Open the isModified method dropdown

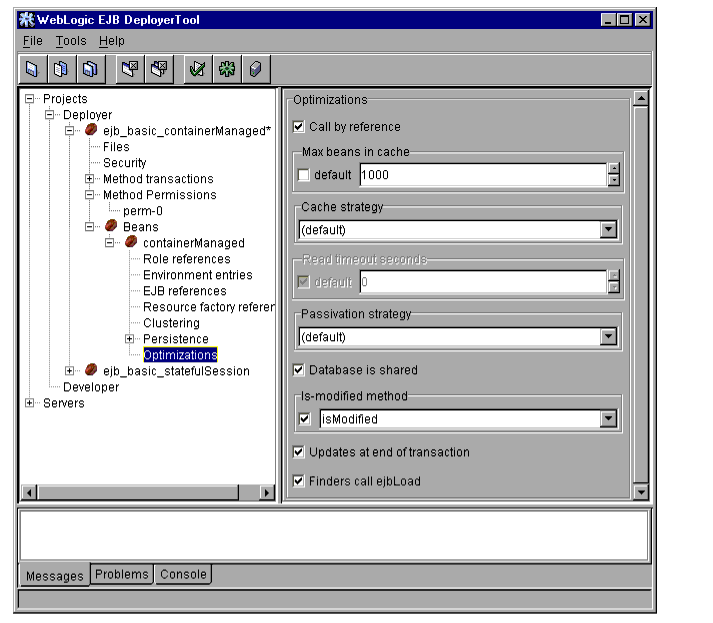(608, 419)
